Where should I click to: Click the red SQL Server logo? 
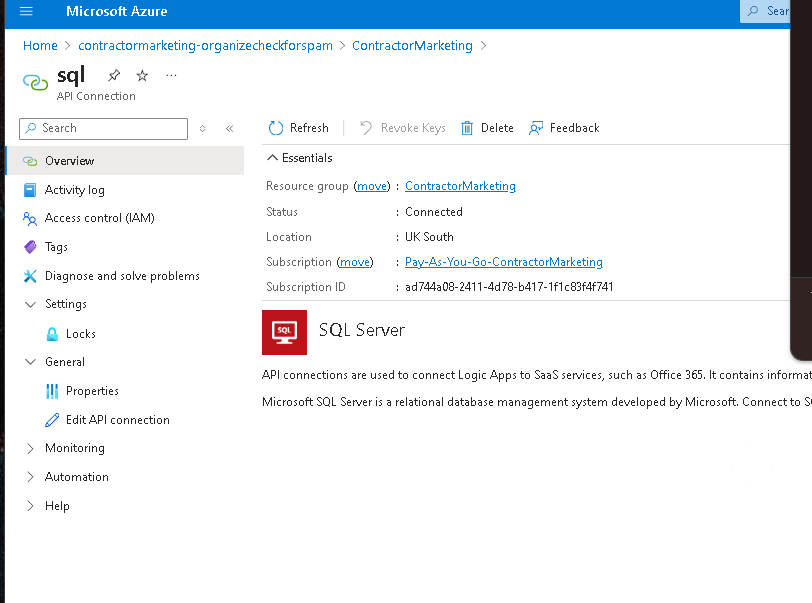coord(284,333)
